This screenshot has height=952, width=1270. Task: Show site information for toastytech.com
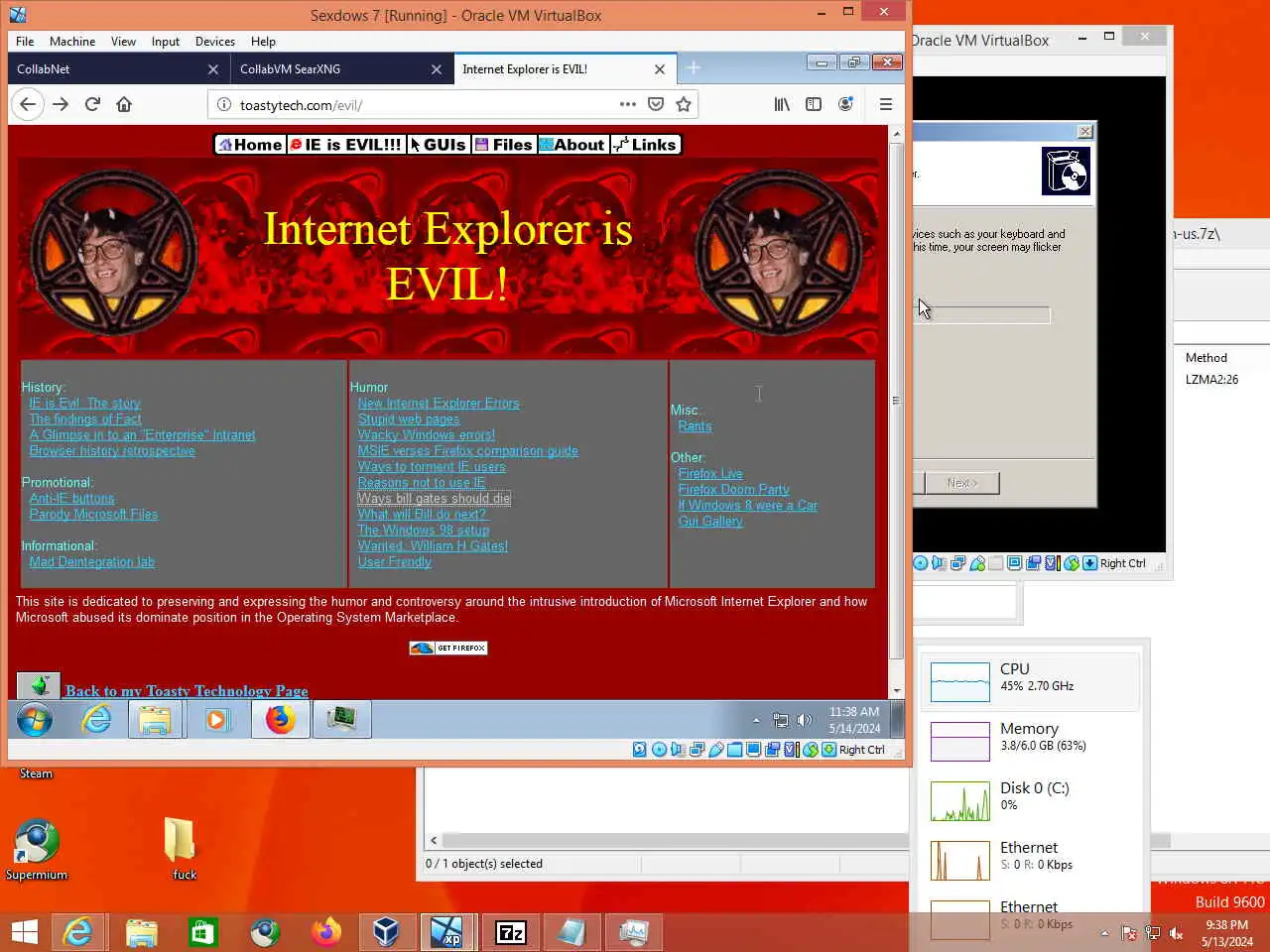pos(224,105)
